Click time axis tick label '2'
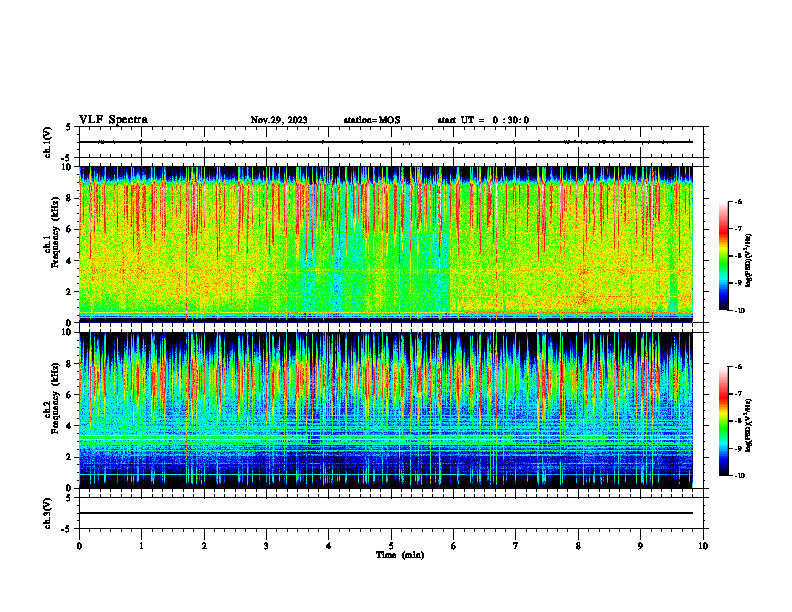This screenshot has height=612, width=792. [x=204, y=546]
